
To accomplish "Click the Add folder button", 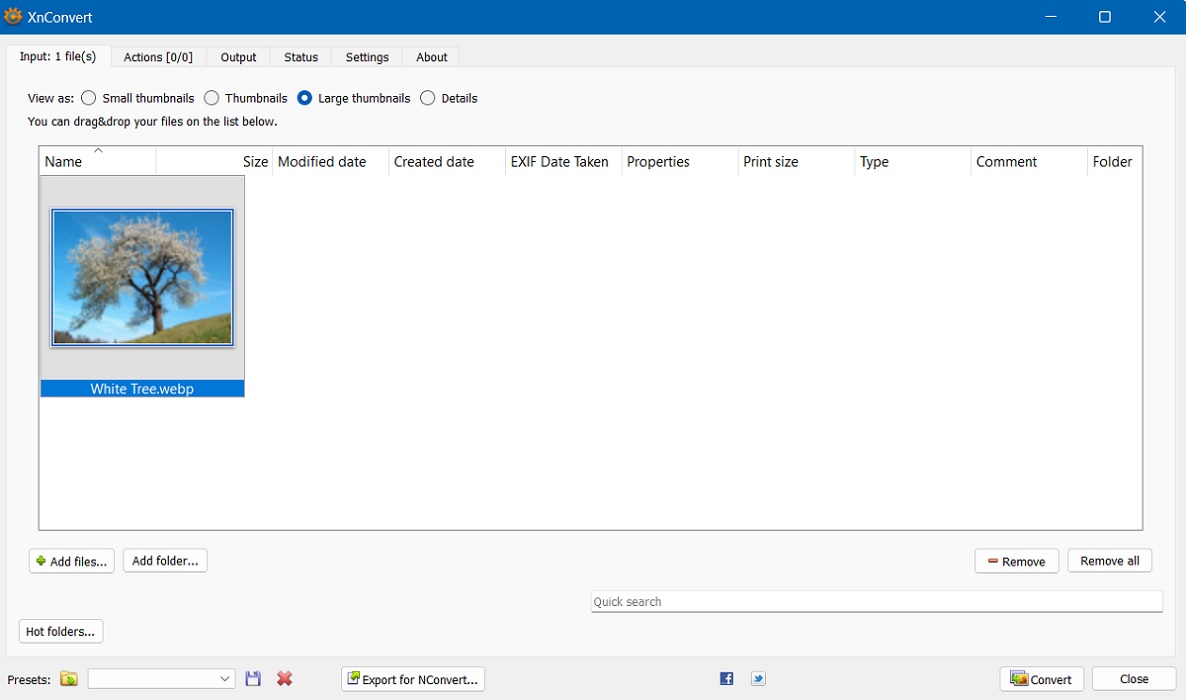I will click(x=164, y=560).
